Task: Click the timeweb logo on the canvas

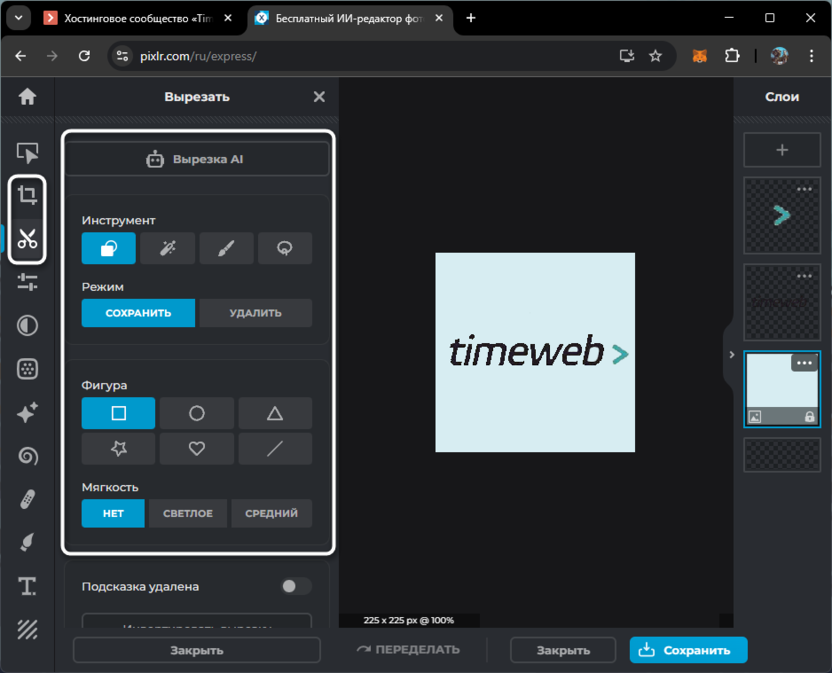Action: coord(539,351)
